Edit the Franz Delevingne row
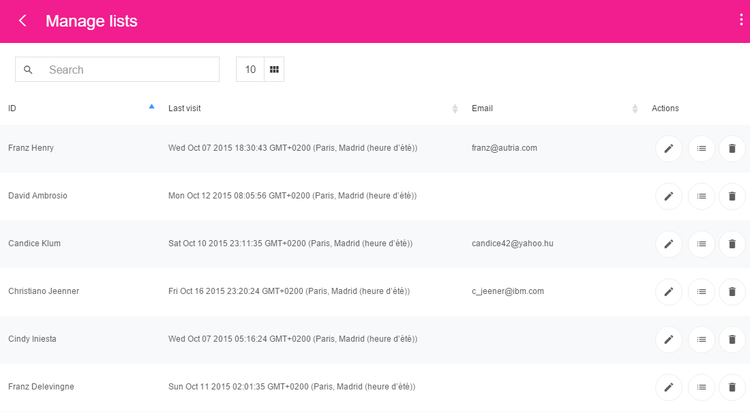The height and width of the screenshot is (412, 750). coord(669,387)
